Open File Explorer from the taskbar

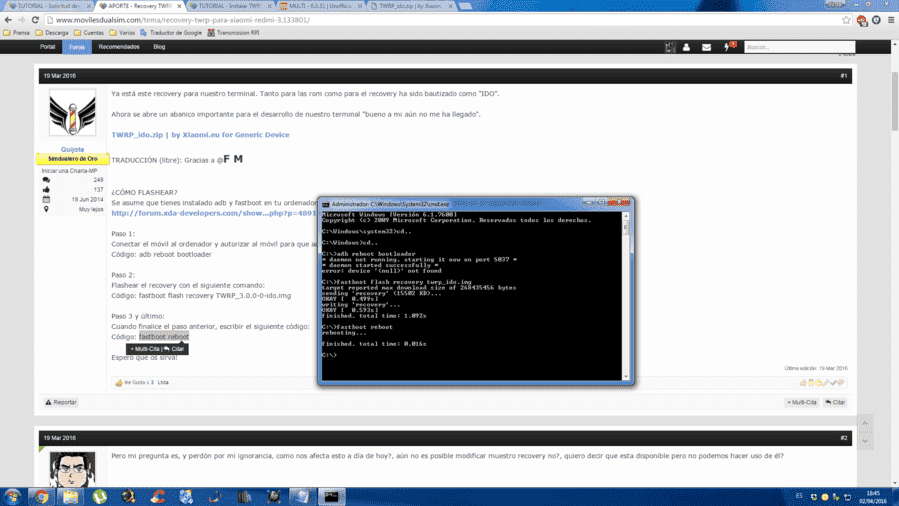point(71,496)
